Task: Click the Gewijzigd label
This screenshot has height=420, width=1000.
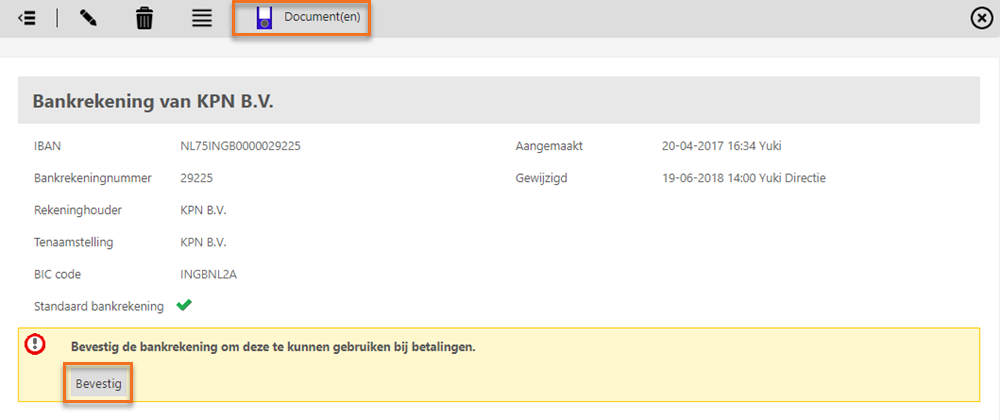Action: click(x=541, y=178)
